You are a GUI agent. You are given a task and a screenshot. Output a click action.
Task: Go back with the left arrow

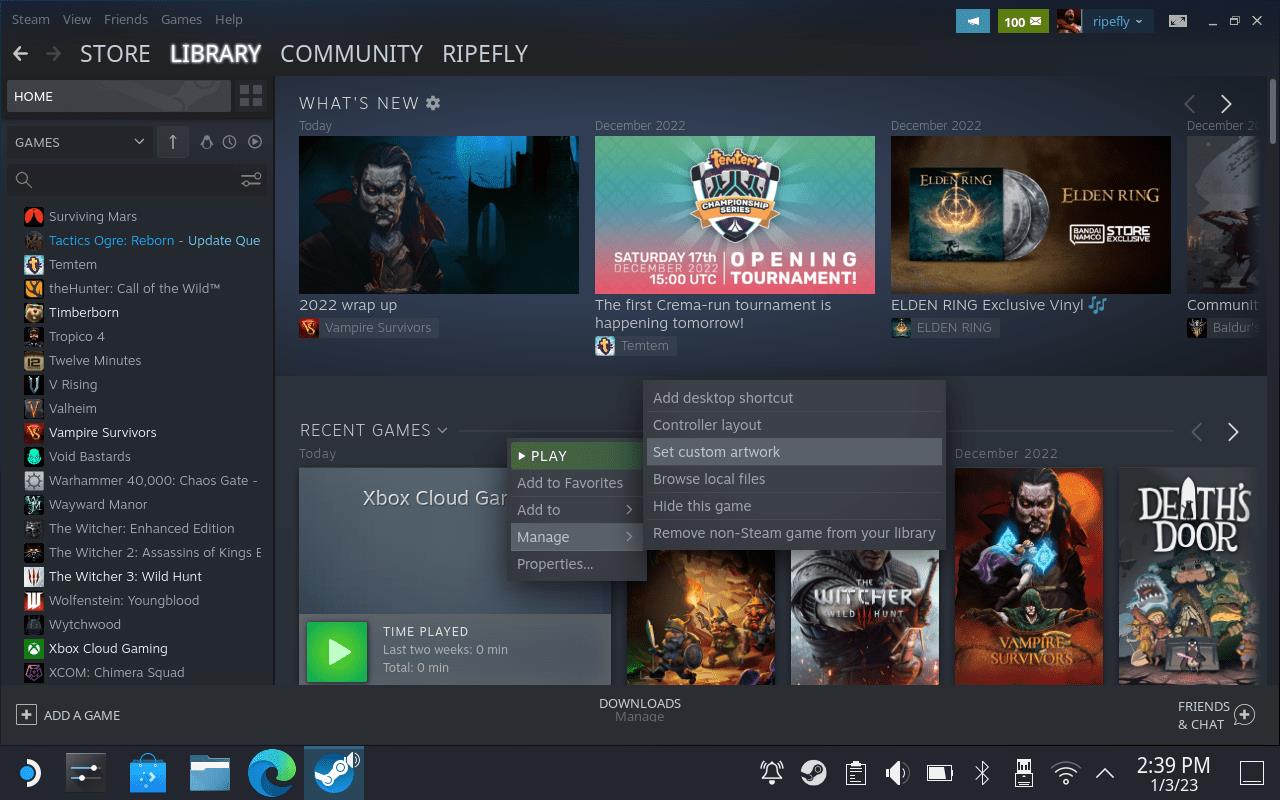coord(20,54)
